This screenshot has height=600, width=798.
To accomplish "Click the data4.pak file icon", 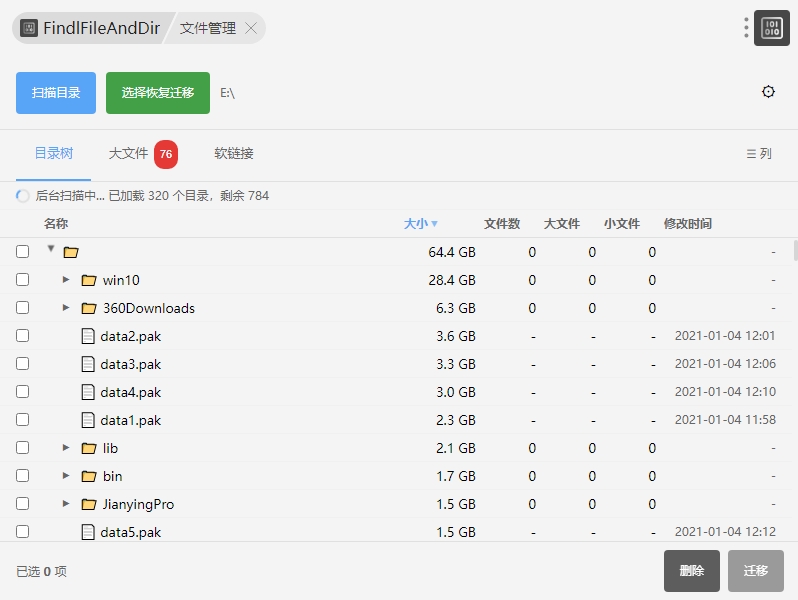I will tap(88, 392).
